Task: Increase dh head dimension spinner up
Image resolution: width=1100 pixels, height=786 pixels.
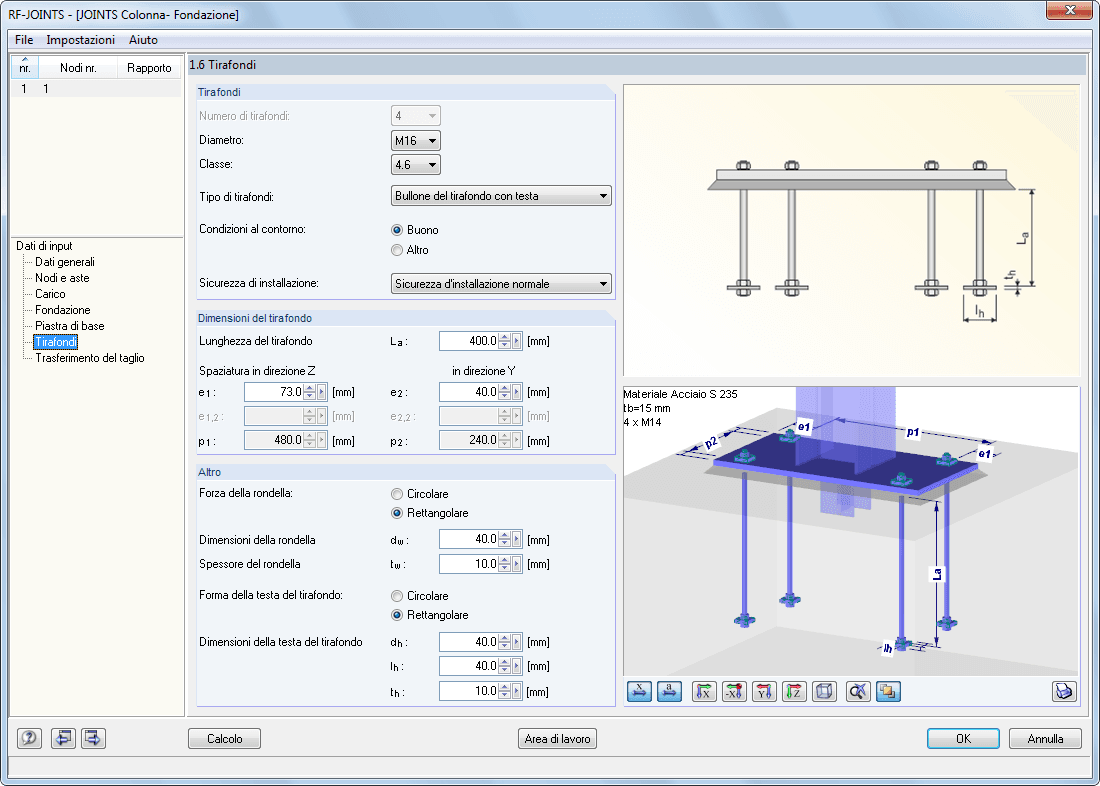Action: (x=504, y=638)
